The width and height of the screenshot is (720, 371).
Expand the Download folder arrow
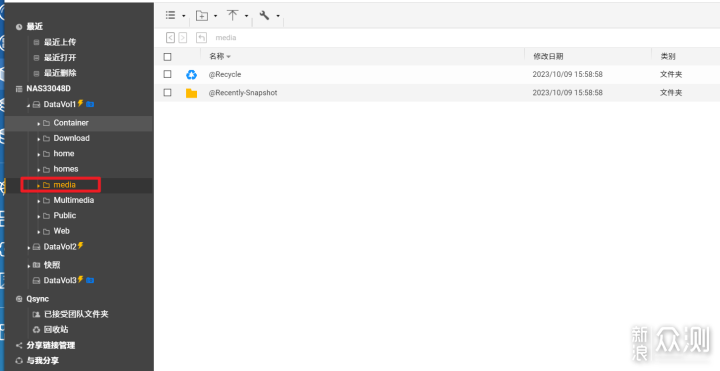coord(39,139)
